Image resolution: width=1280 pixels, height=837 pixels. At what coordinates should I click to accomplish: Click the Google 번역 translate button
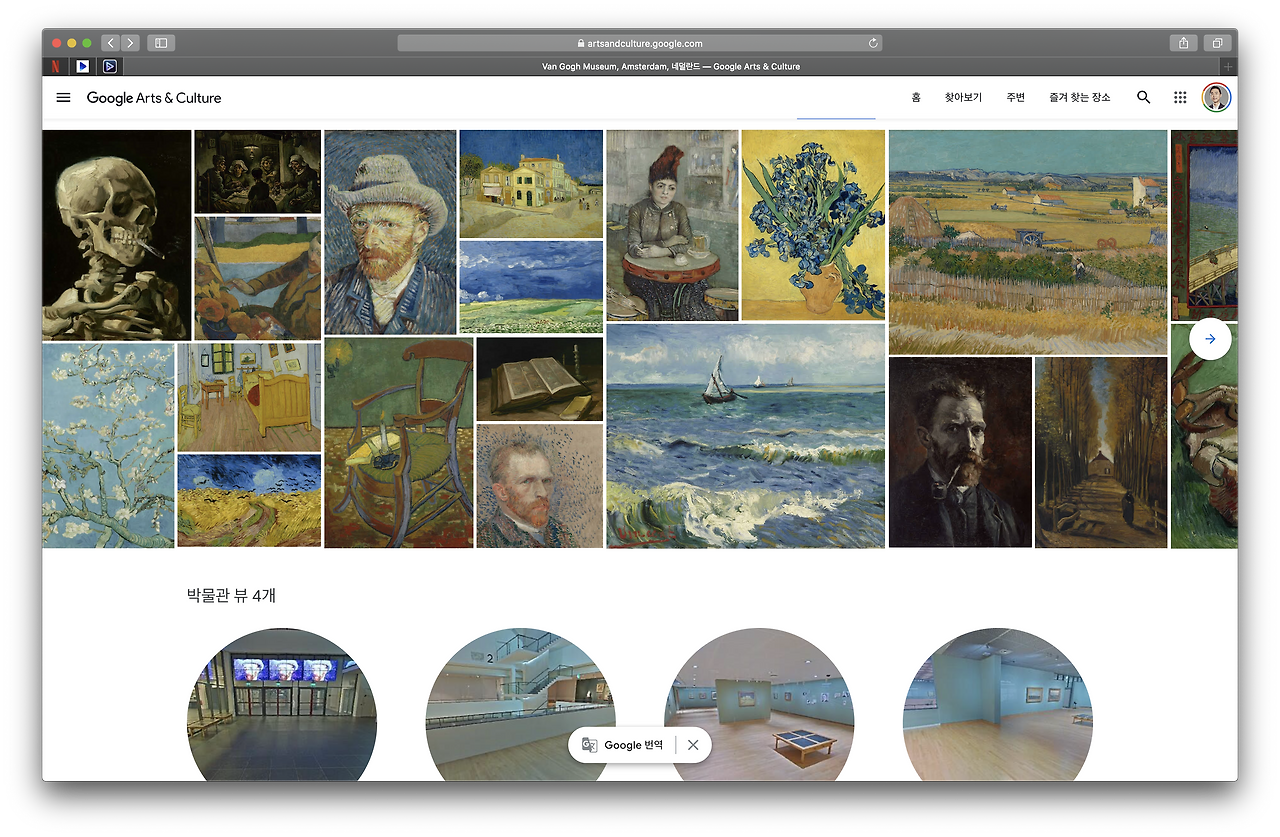point(622,745)
